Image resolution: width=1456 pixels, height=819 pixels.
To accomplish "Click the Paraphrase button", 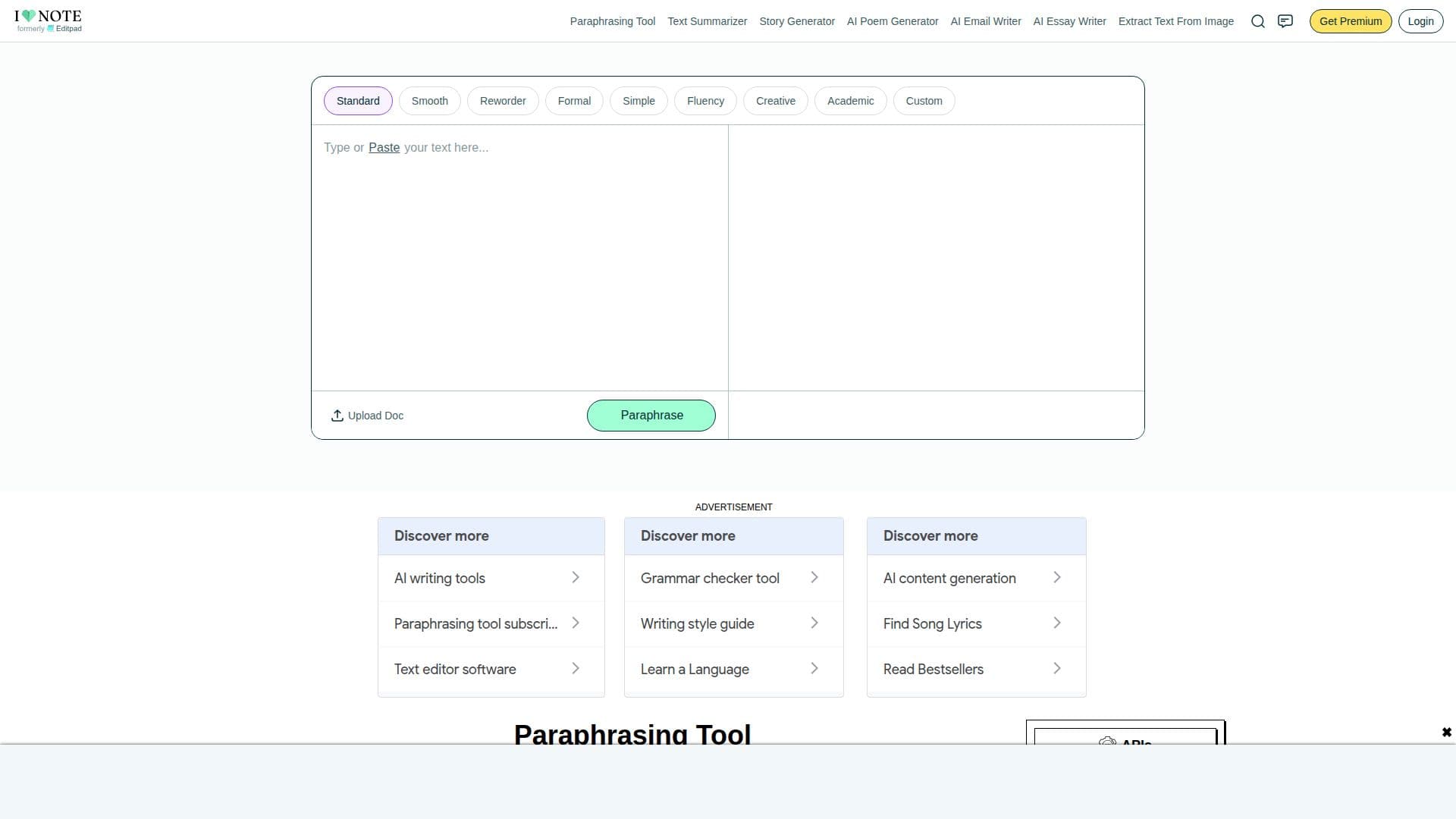I will tap(651, 416).
